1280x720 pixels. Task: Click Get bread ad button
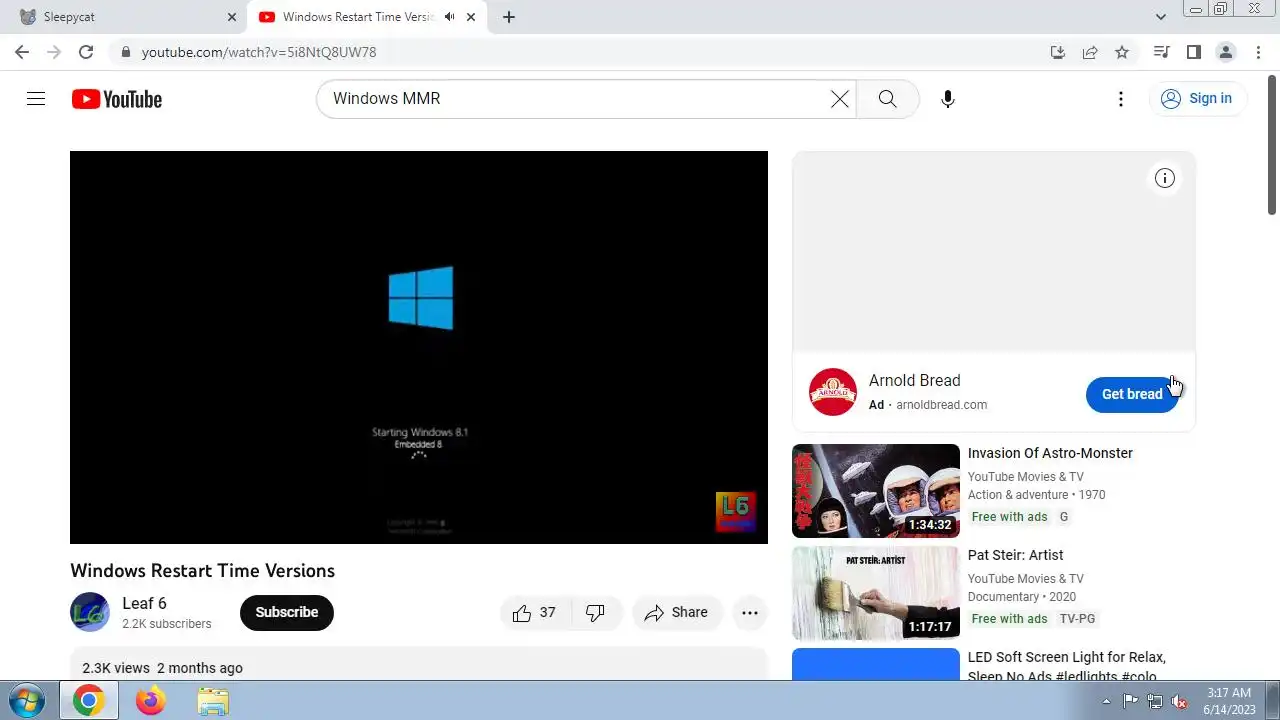click(1132, 394)
